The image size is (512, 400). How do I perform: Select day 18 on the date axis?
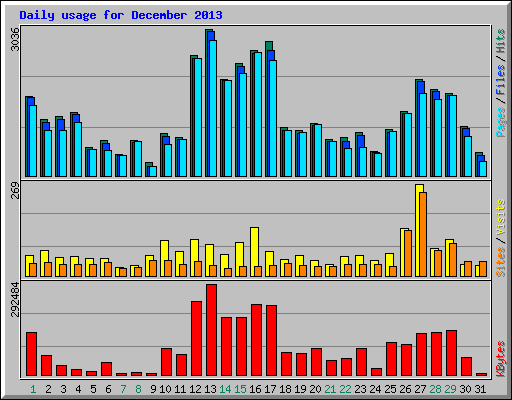pos(285,389)
